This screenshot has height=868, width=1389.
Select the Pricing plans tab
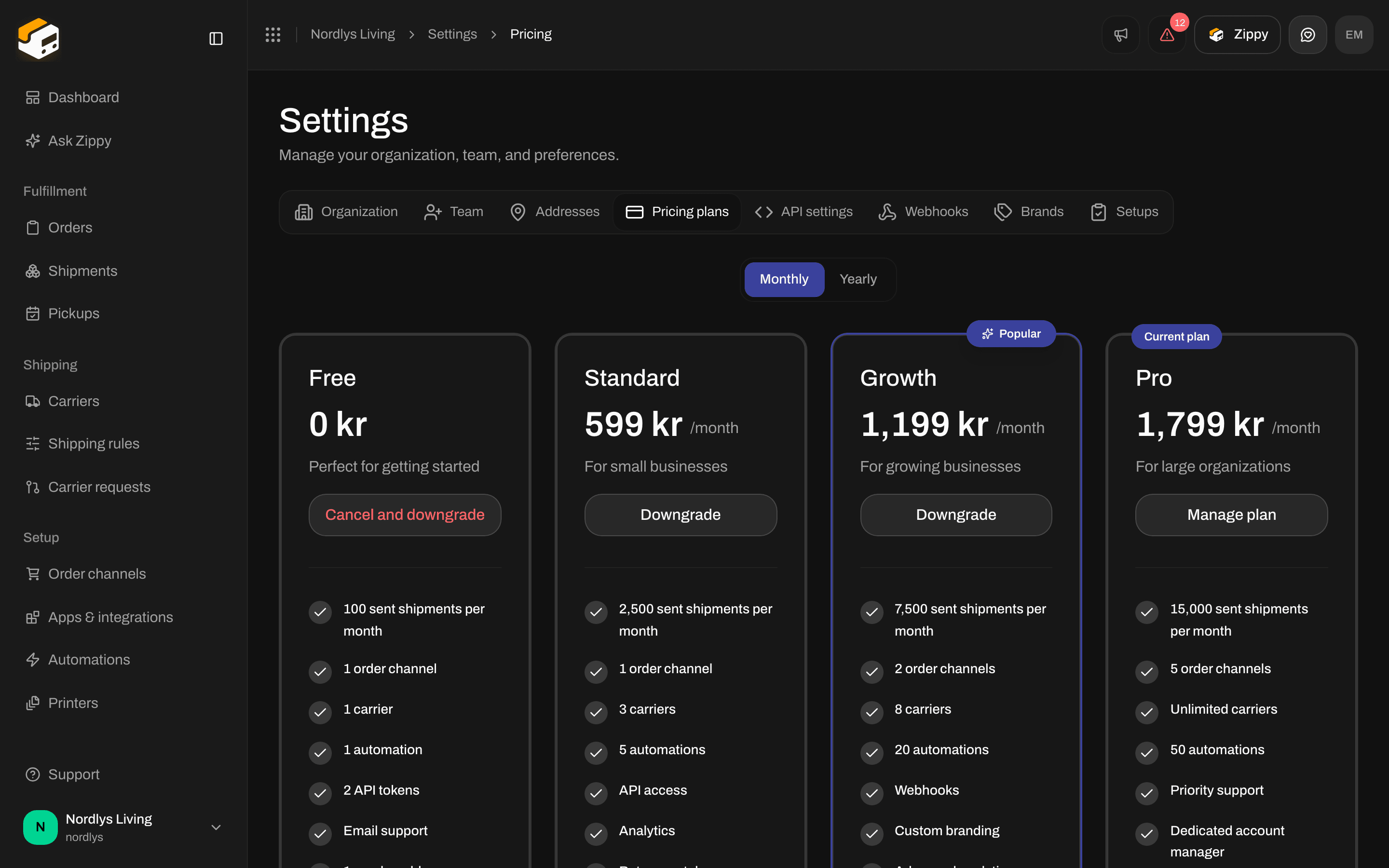pyautogui.click(x=677, y=212)
